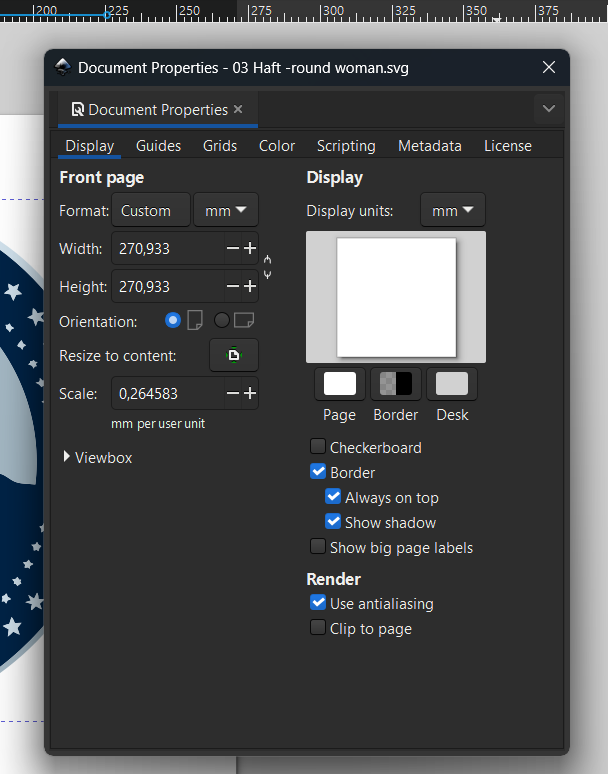Click the Height input field
This screenshot has height=774, width=608.
168,286
